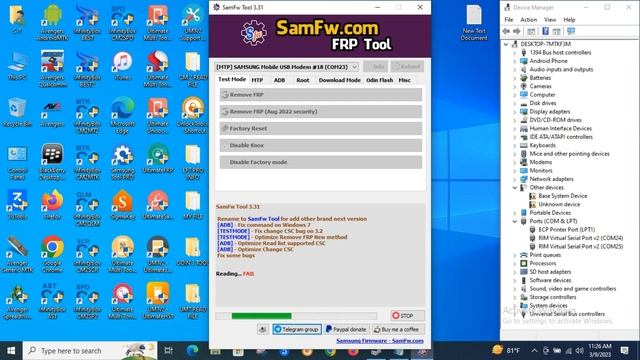Expand the Disk drives node
Viewport: 640px width, 360px height.
pos(515,103)
